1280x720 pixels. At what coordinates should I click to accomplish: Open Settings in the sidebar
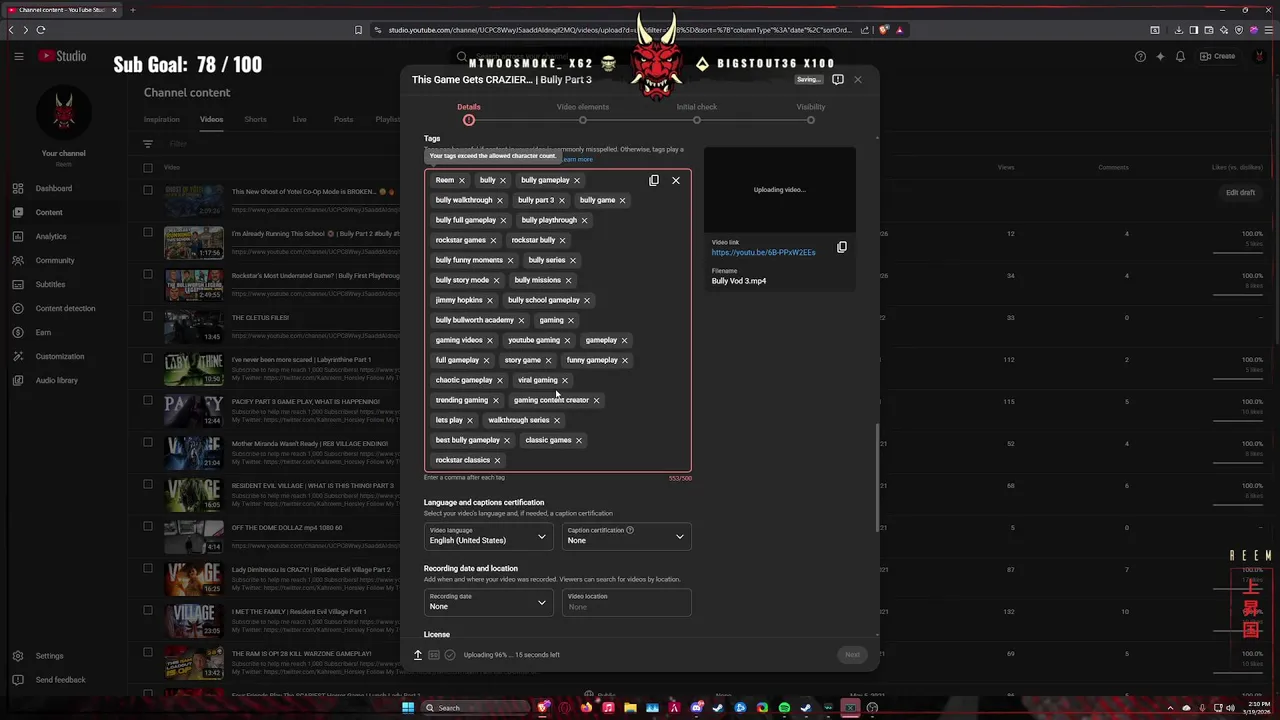coord(64,656)
